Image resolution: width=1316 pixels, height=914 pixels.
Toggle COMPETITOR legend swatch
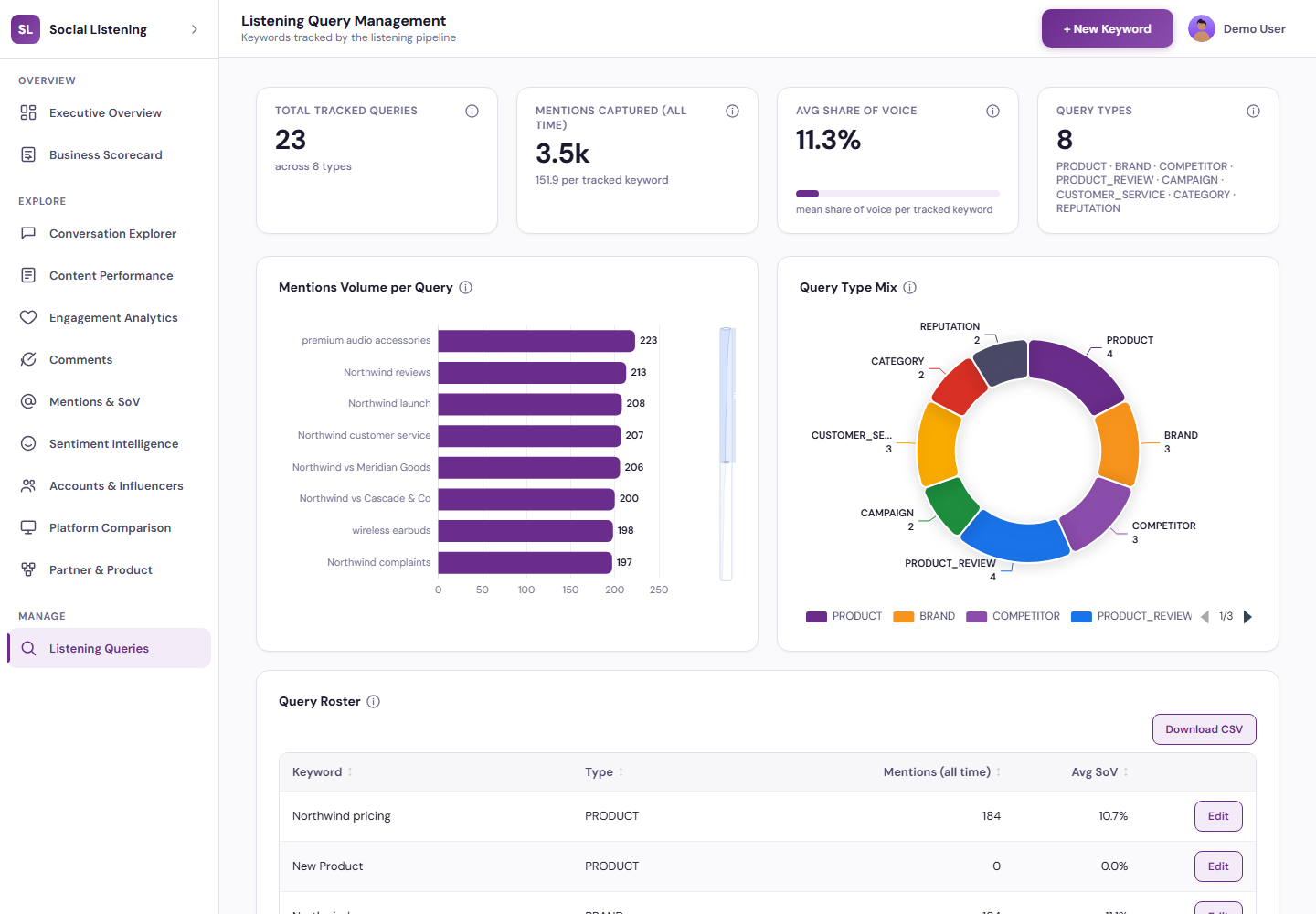click(x=977, y=617)
